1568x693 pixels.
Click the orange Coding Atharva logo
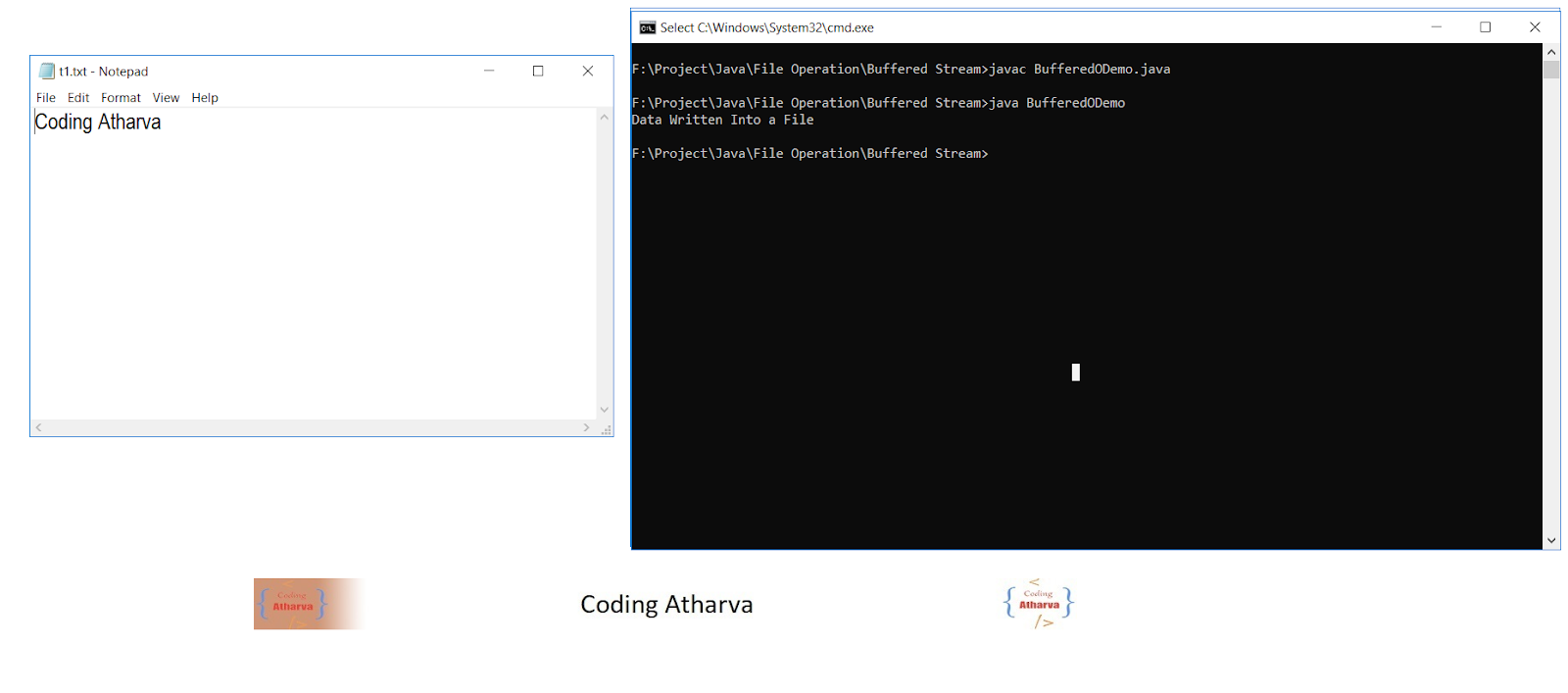coord(307,604)
